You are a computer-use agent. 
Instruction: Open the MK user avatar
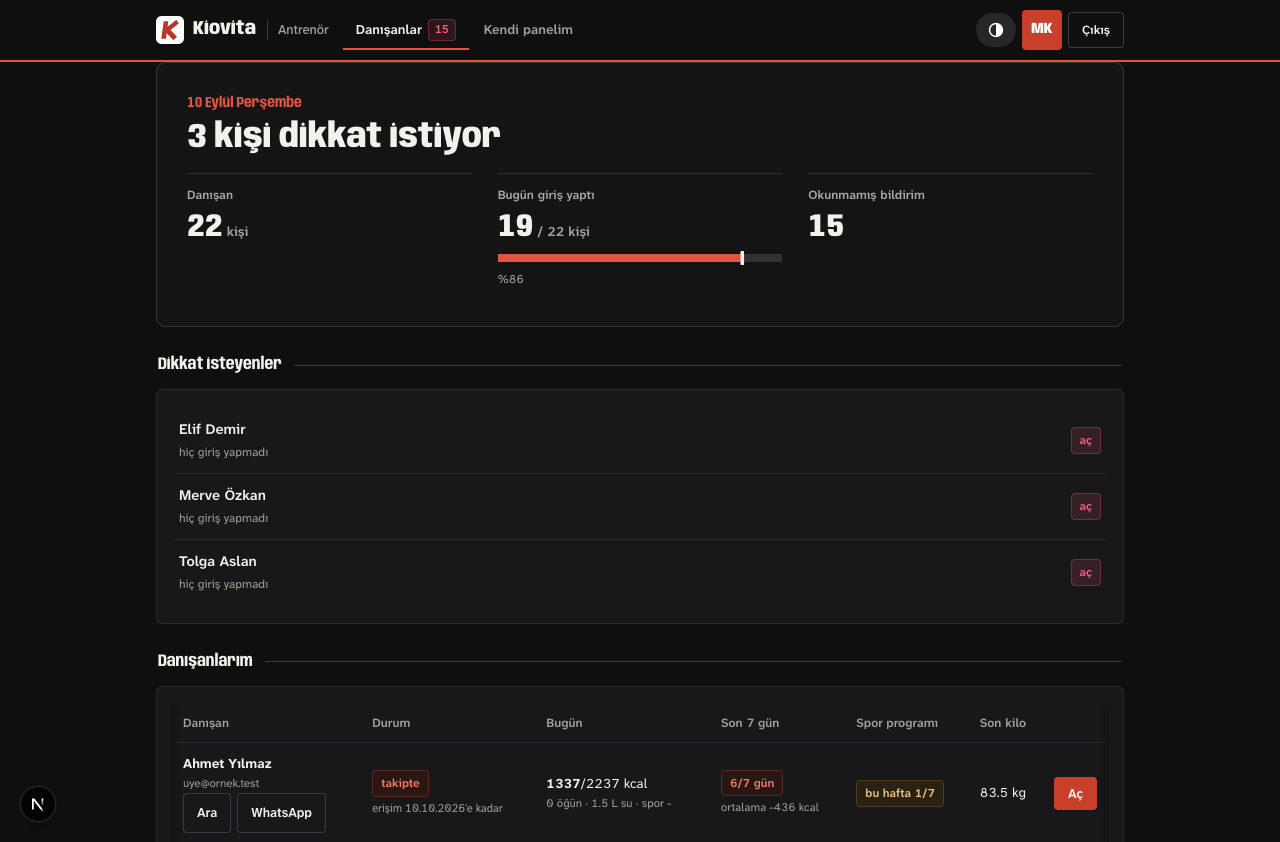click(x=1042, y=30)
